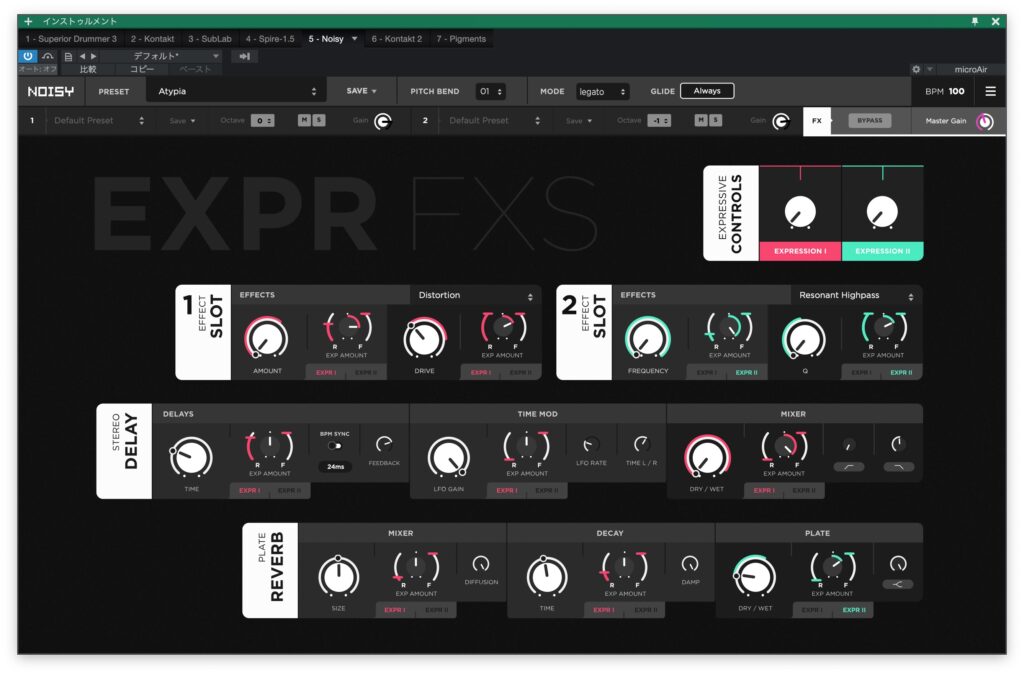Toggle the delay BPM Sync switch
1024x675 pixels.
coord(334,446)
